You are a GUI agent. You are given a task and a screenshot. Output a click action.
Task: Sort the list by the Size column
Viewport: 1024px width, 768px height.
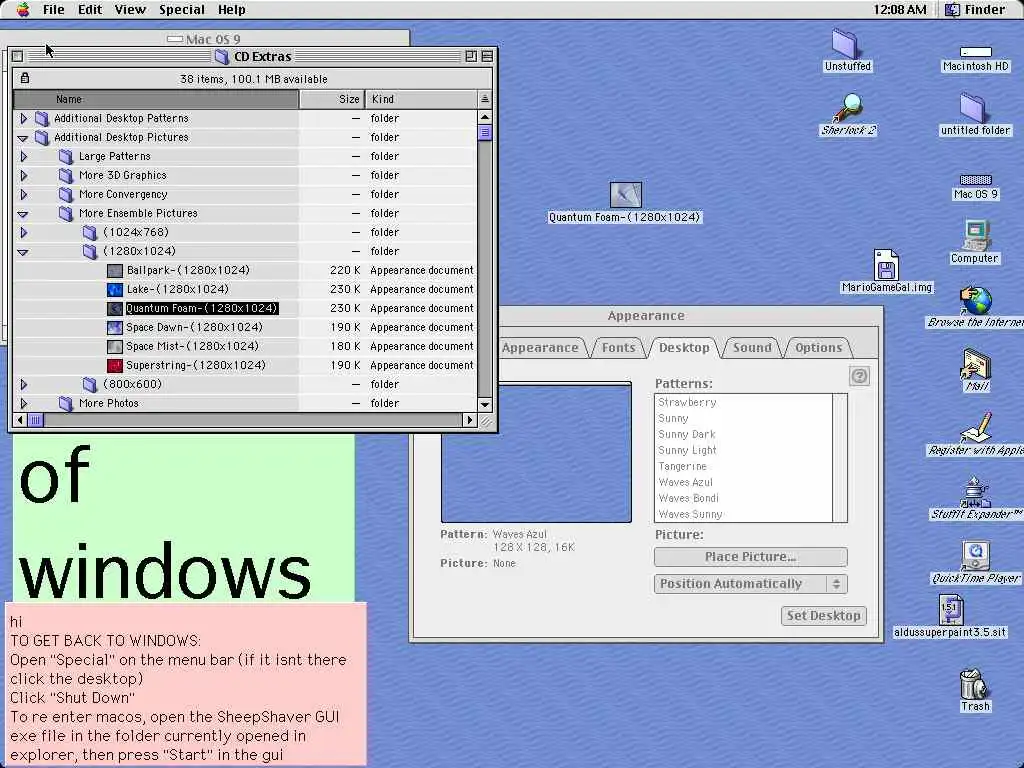[x=332, y=99]
